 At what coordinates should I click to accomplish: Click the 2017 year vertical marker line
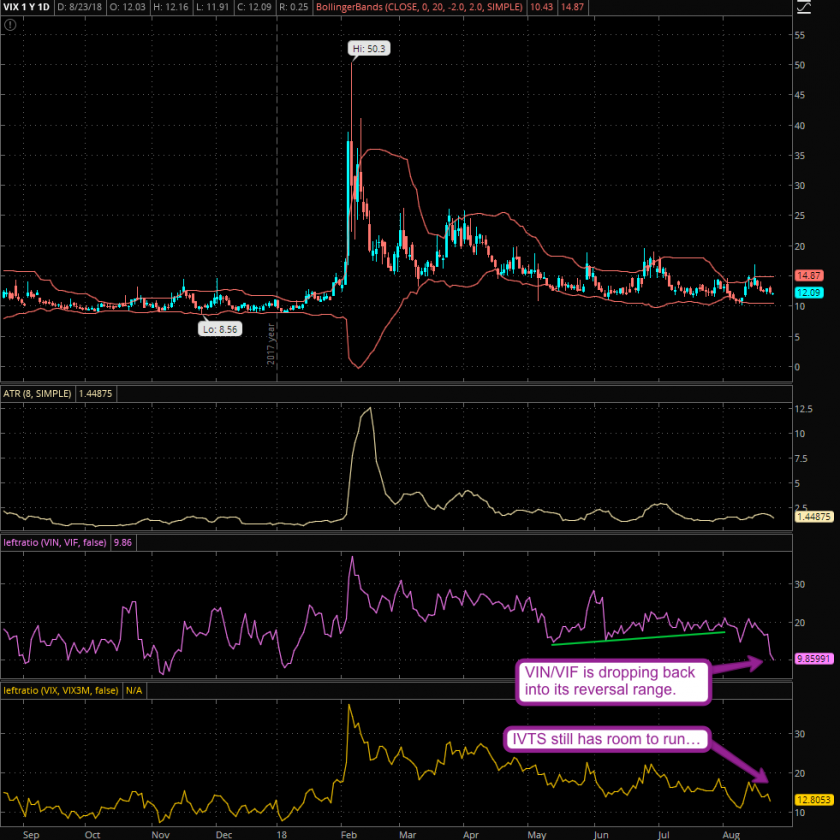pos(276,200)
